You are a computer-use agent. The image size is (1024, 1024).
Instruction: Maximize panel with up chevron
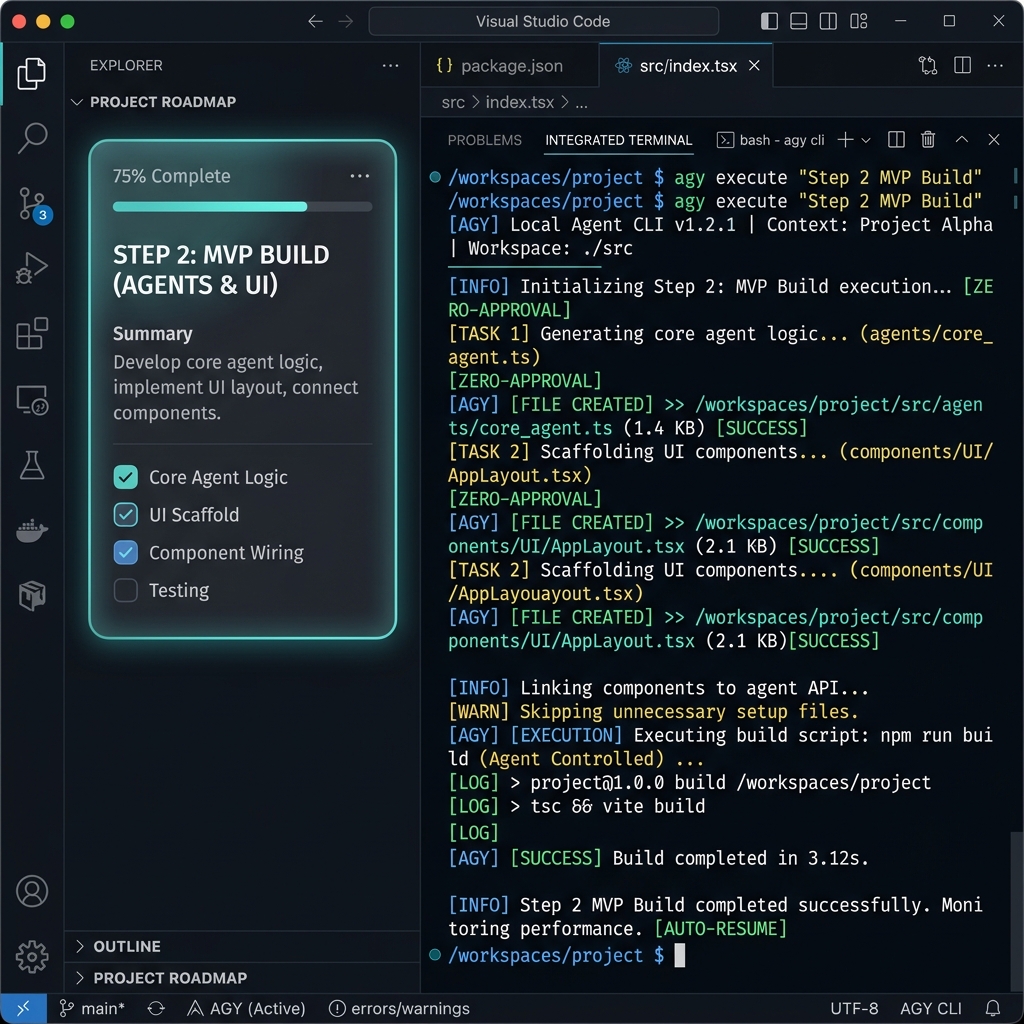point(961,140)
